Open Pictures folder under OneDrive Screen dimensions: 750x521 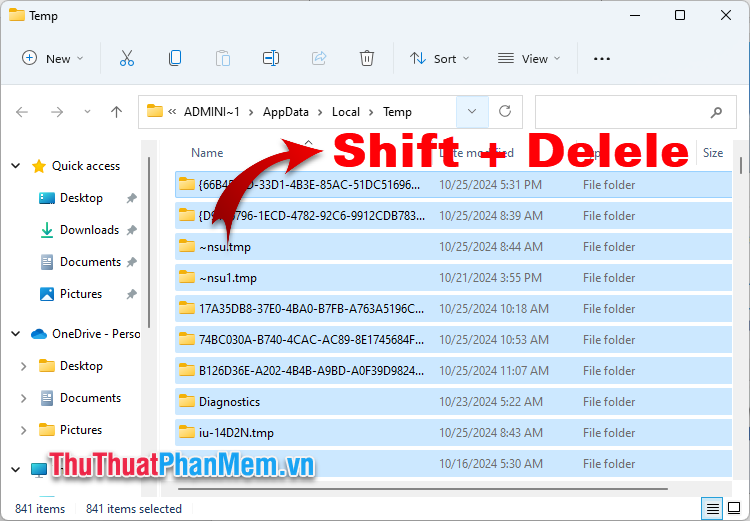click(x=81, y=430)
